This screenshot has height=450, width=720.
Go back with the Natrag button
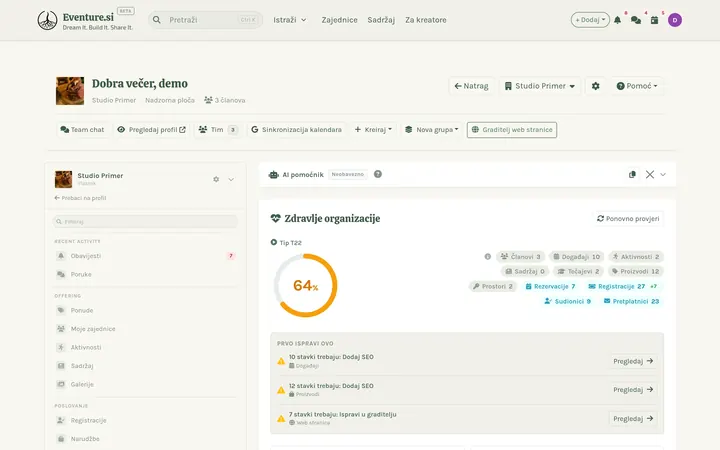tap(472, 86)
